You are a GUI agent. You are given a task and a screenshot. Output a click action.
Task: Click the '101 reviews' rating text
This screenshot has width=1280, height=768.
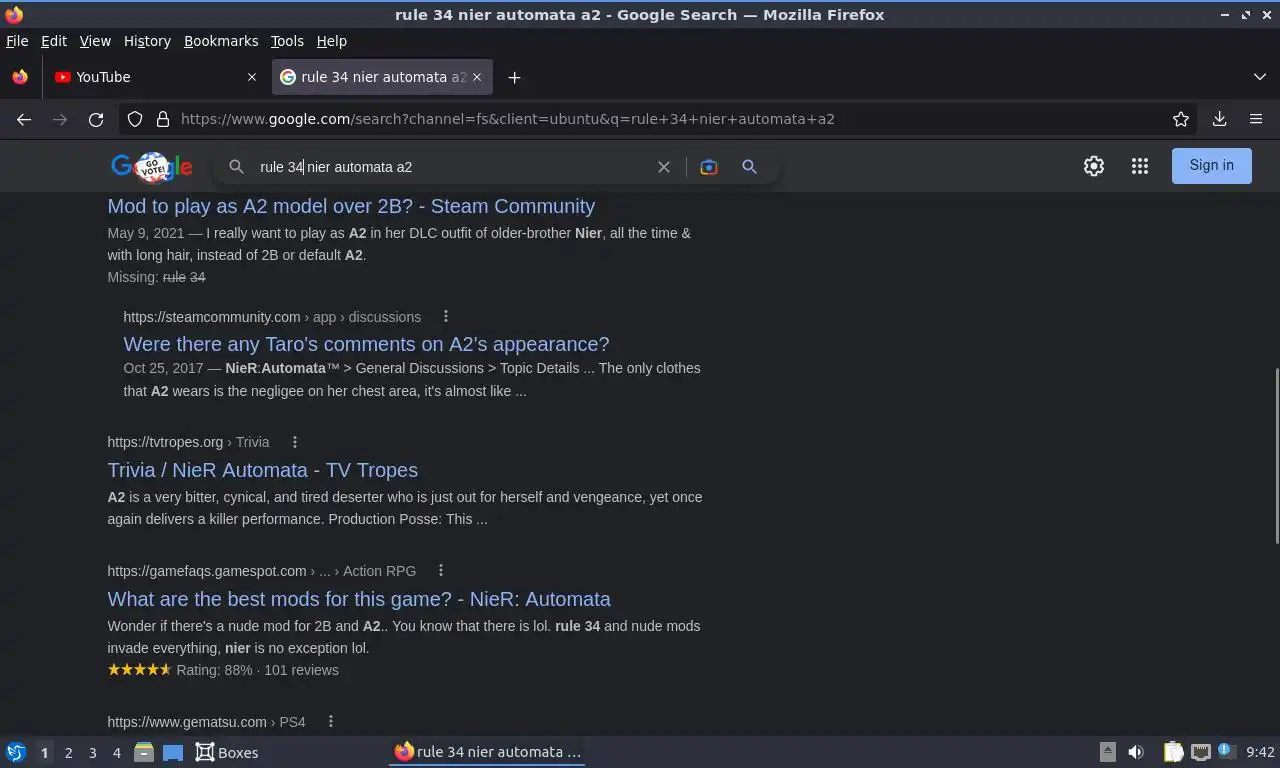(301, 670)
